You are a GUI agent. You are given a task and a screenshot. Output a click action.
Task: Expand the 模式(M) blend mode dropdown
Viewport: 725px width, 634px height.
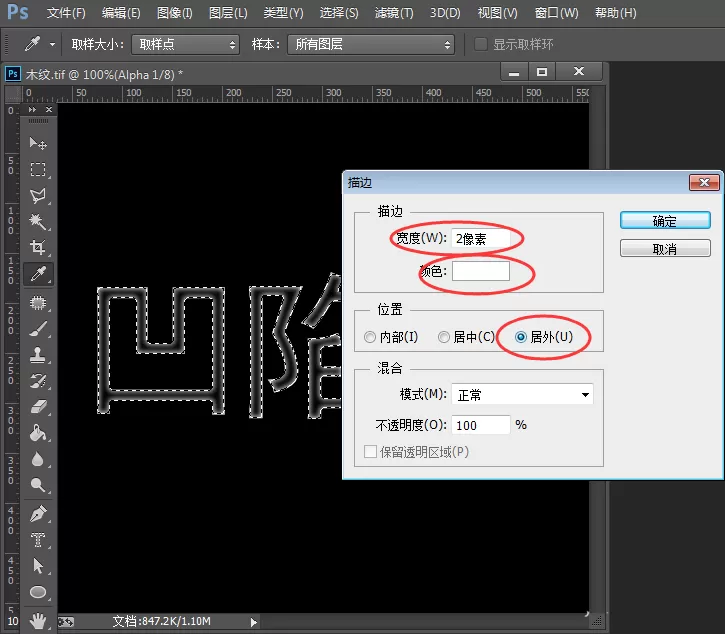(x=522, y=395)
